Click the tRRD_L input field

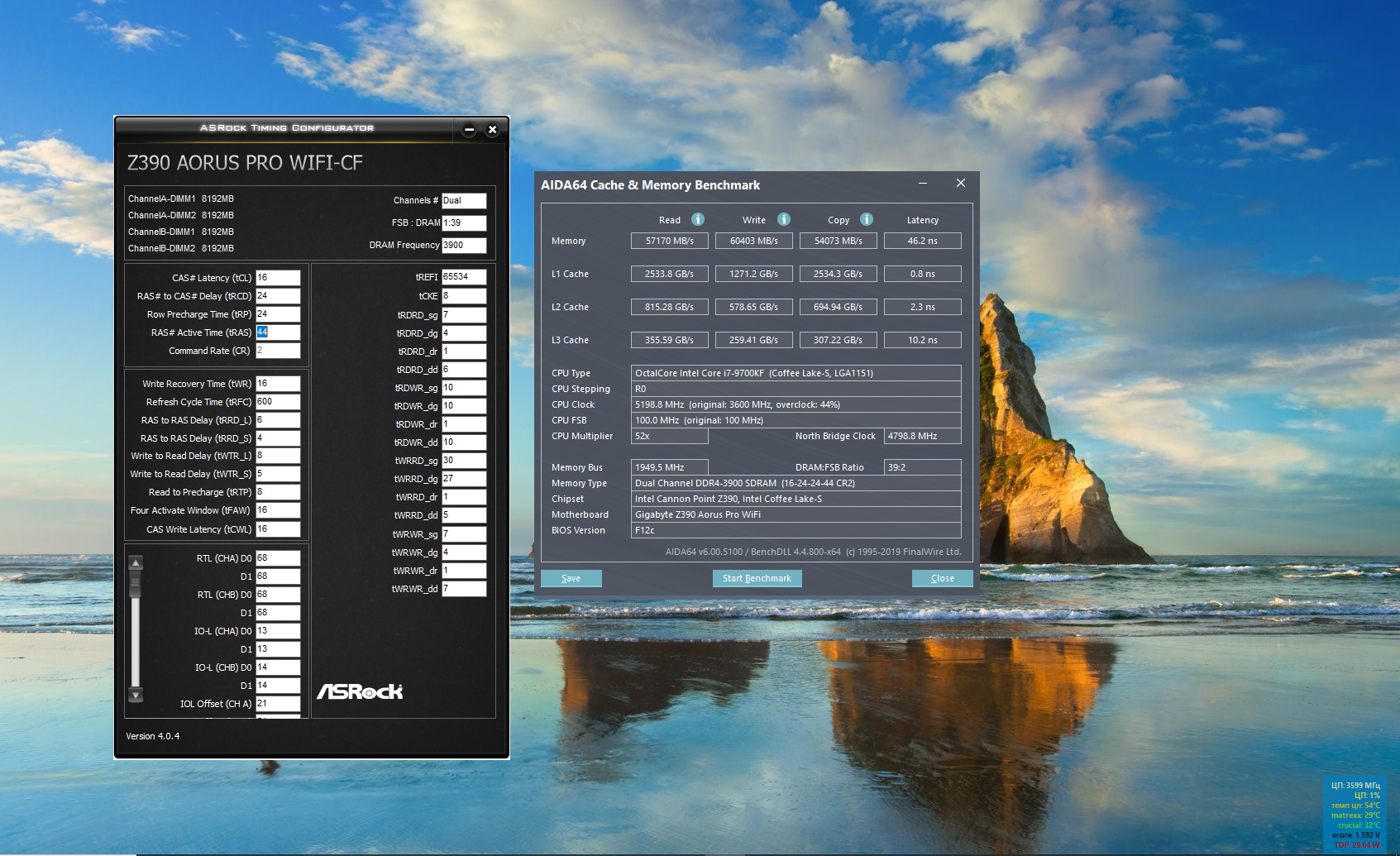278,420
